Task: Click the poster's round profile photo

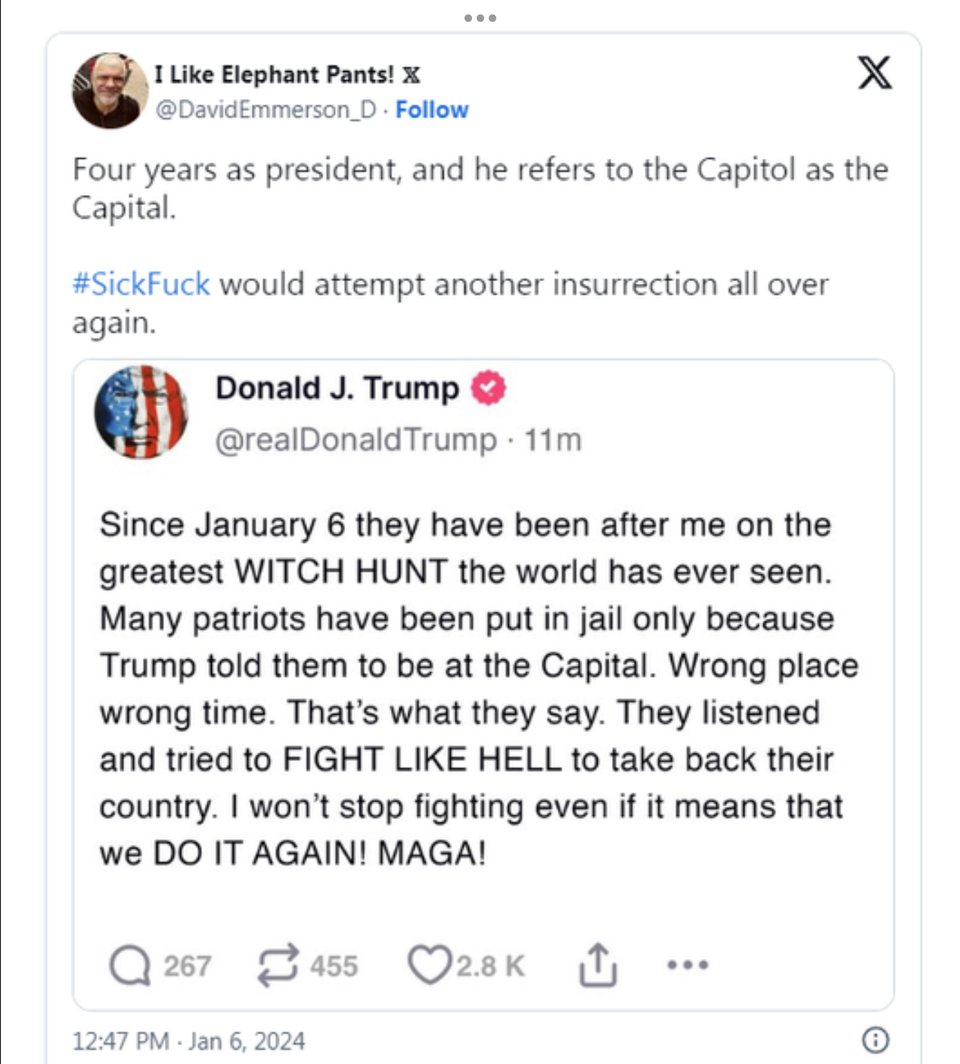Action: pyautogui.click(x=109, y=91)
